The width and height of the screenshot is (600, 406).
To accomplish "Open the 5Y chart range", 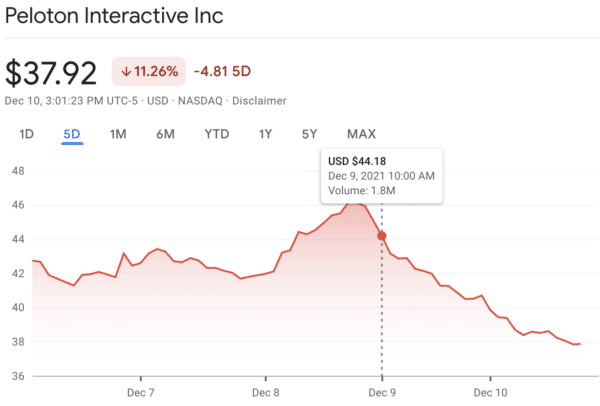I will 310,134.
